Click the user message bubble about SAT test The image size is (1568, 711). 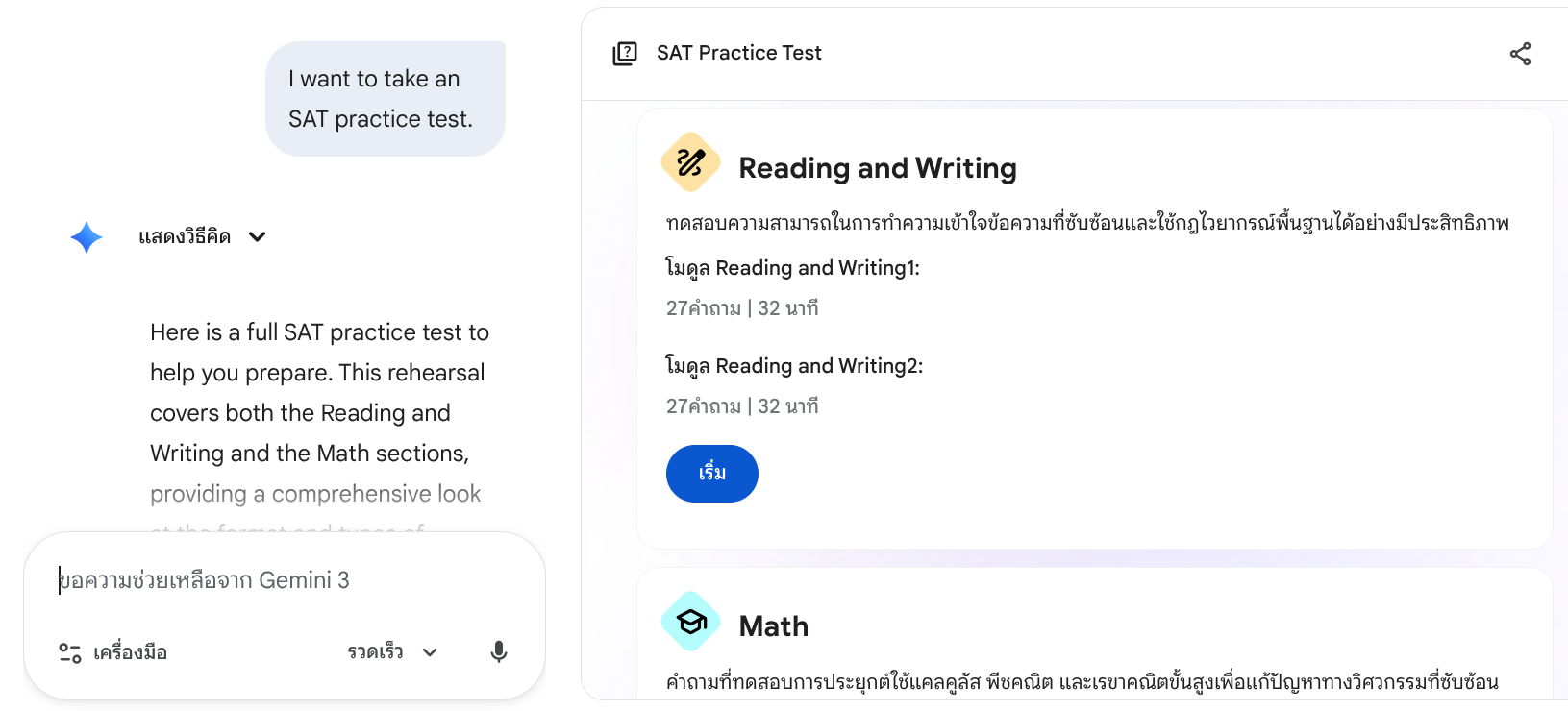pos(385,99)
